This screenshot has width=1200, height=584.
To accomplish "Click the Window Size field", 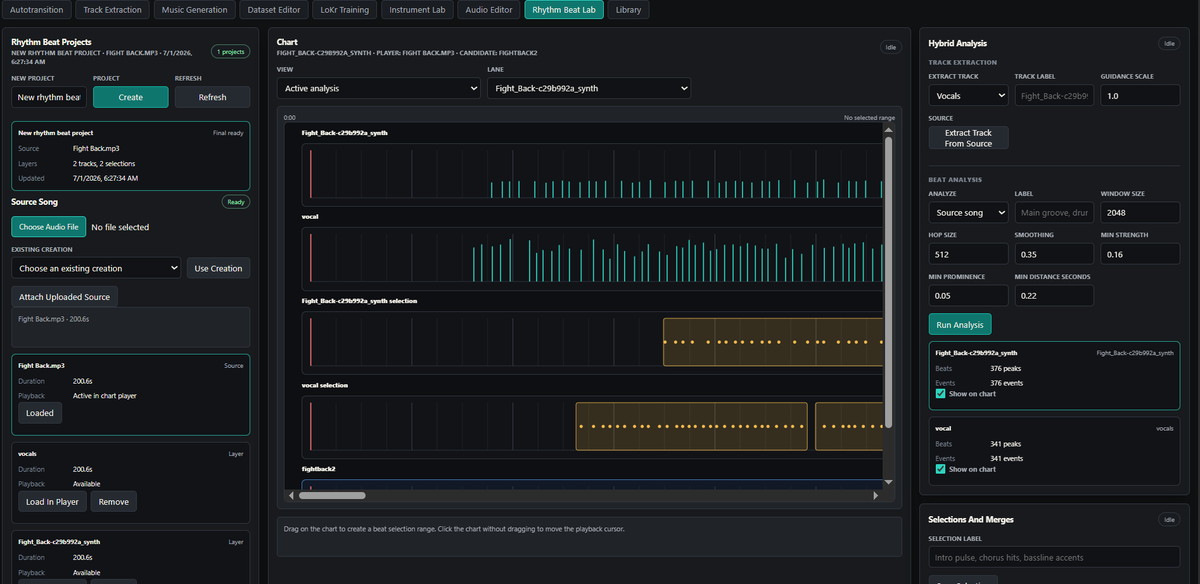I will pos(1140,212).
